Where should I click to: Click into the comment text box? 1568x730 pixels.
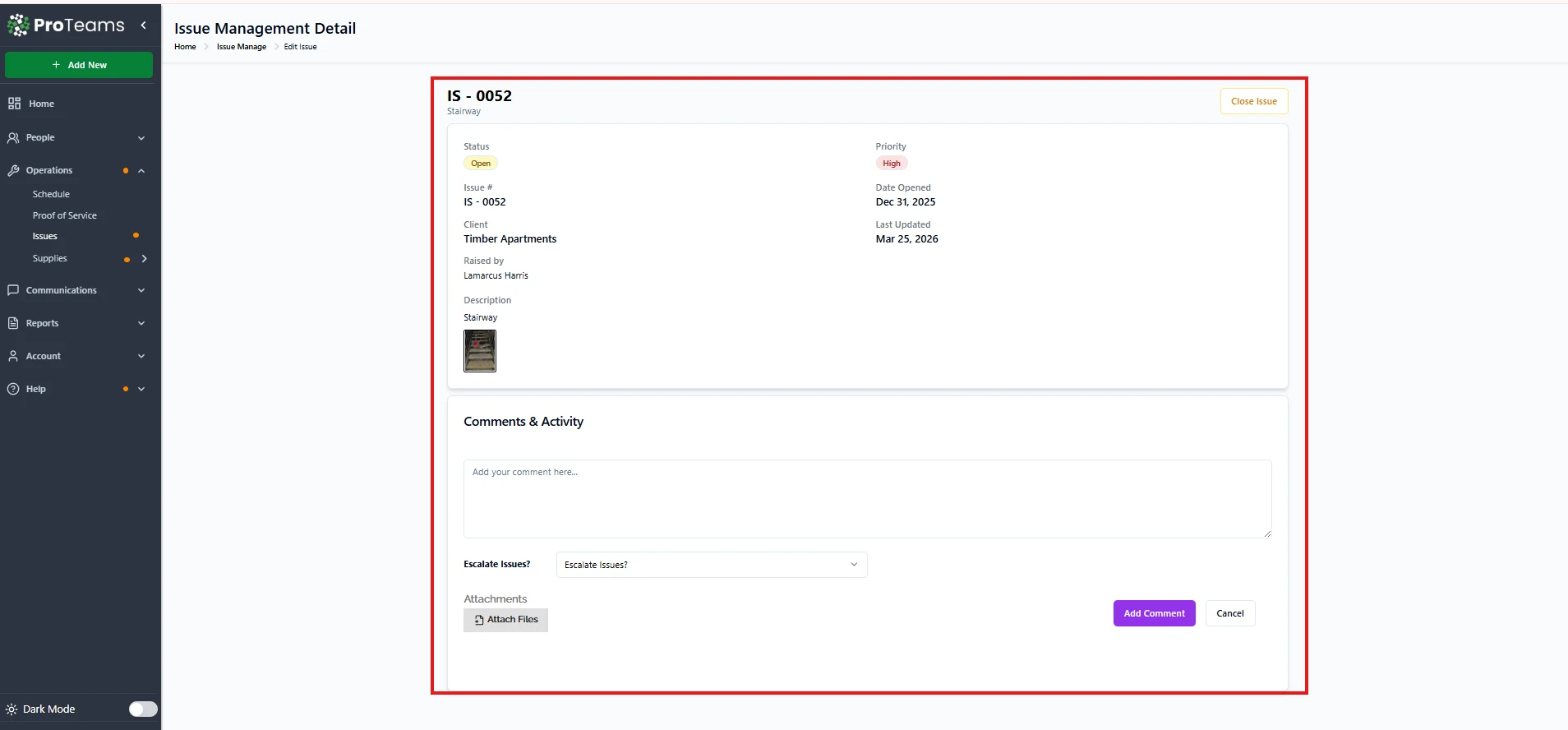(867, 498)
